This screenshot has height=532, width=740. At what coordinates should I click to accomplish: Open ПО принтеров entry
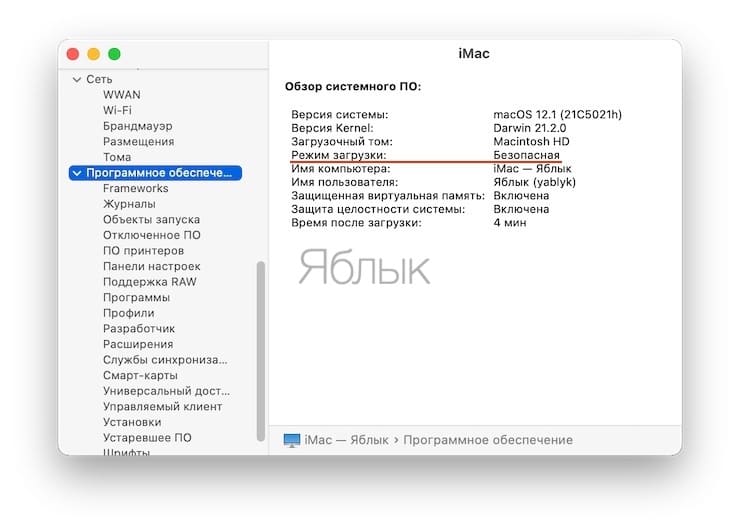coord(143,251)
